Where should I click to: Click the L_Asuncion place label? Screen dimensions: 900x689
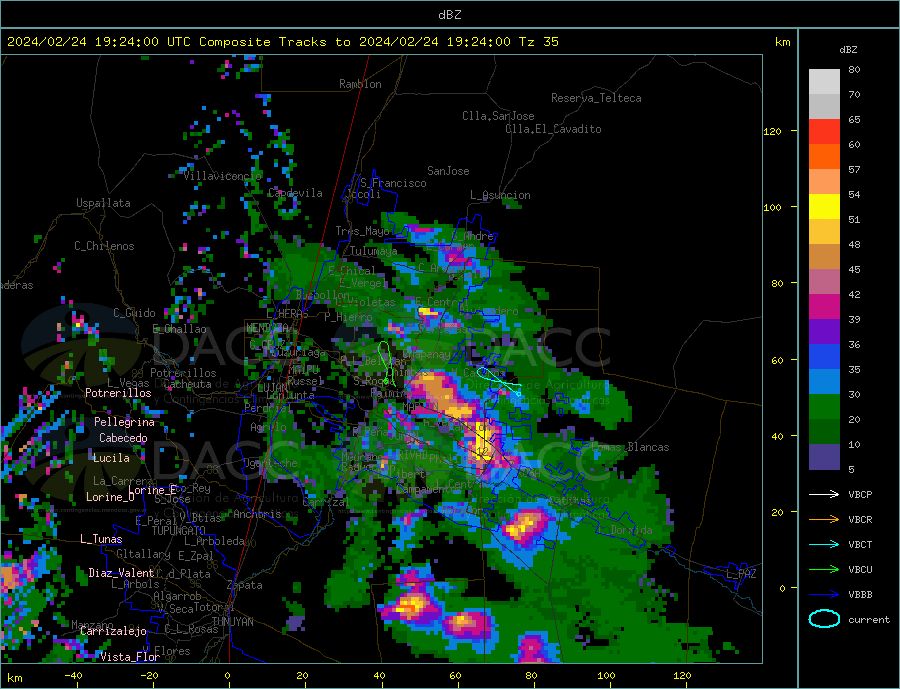point(500,195)
